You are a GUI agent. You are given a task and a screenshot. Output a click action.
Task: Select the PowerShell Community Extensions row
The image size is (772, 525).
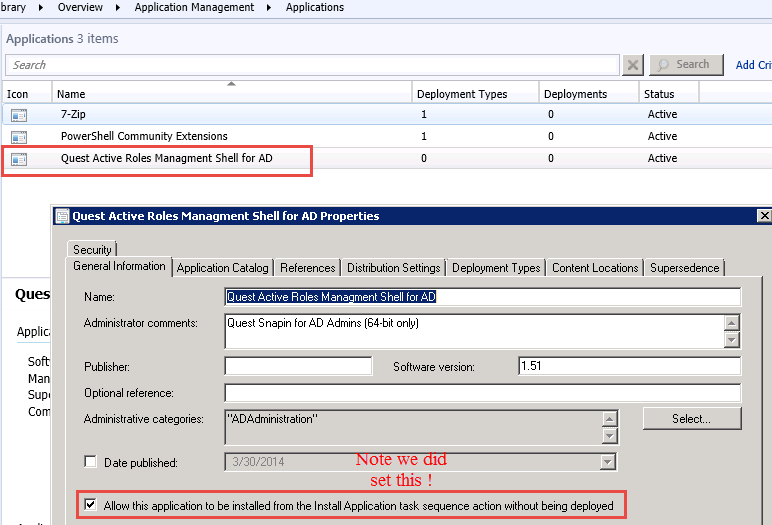[x=387, y=136]
